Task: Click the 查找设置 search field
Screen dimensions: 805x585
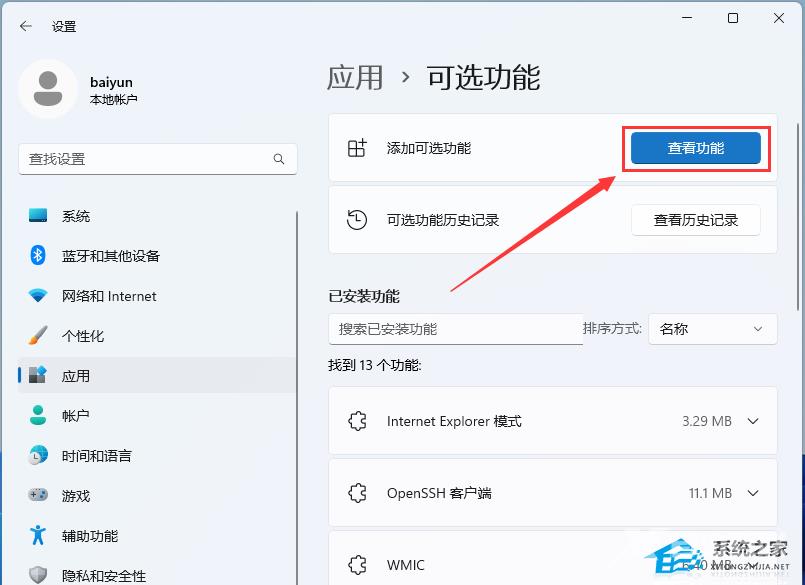Action: 158,159
